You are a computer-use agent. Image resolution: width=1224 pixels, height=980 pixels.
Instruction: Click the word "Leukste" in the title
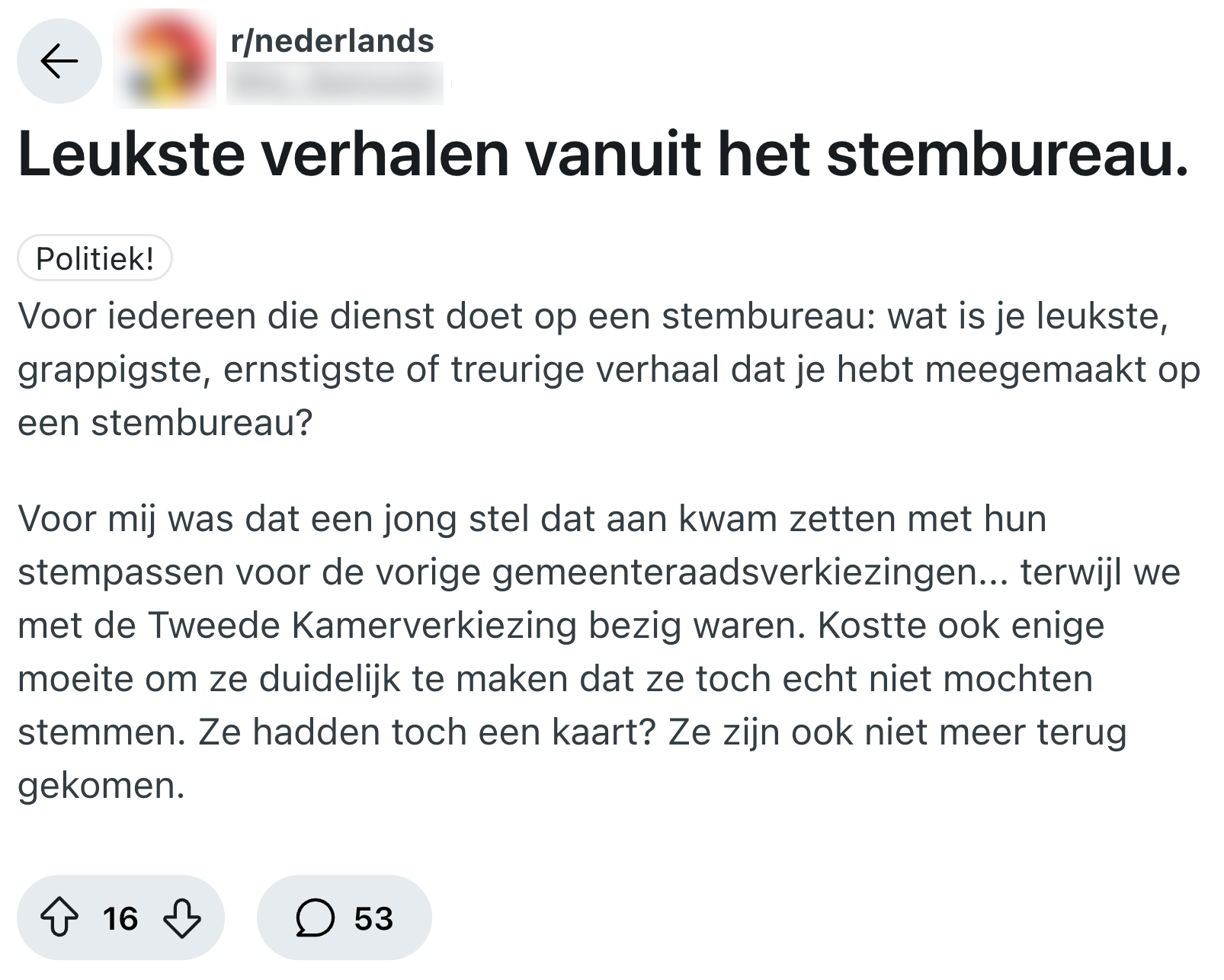[x=131, y=154]
